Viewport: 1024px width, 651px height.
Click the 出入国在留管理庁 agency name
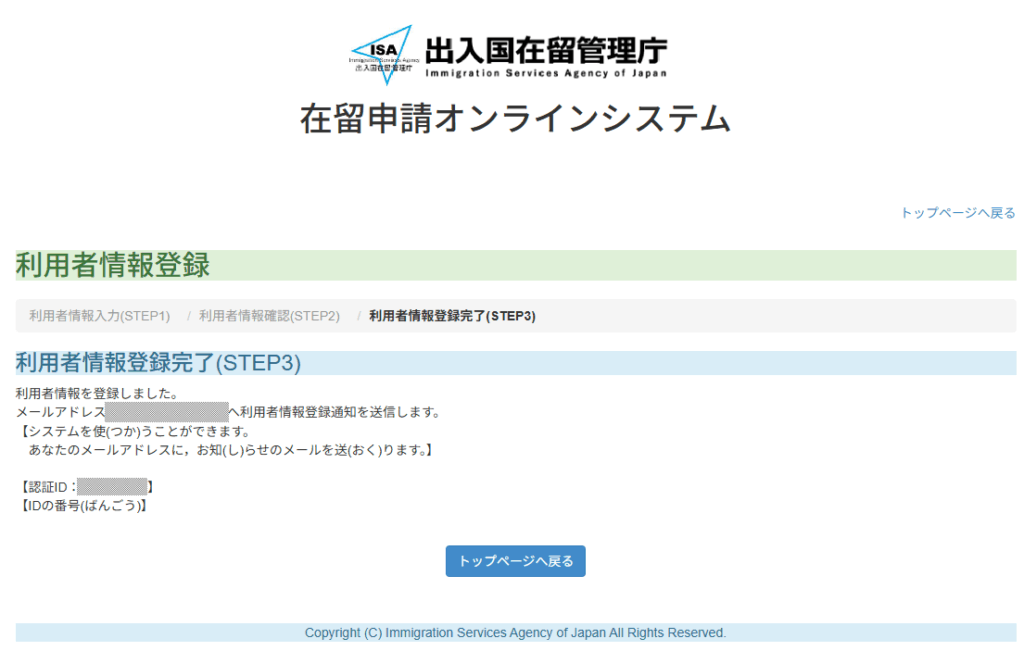(545, 50)
